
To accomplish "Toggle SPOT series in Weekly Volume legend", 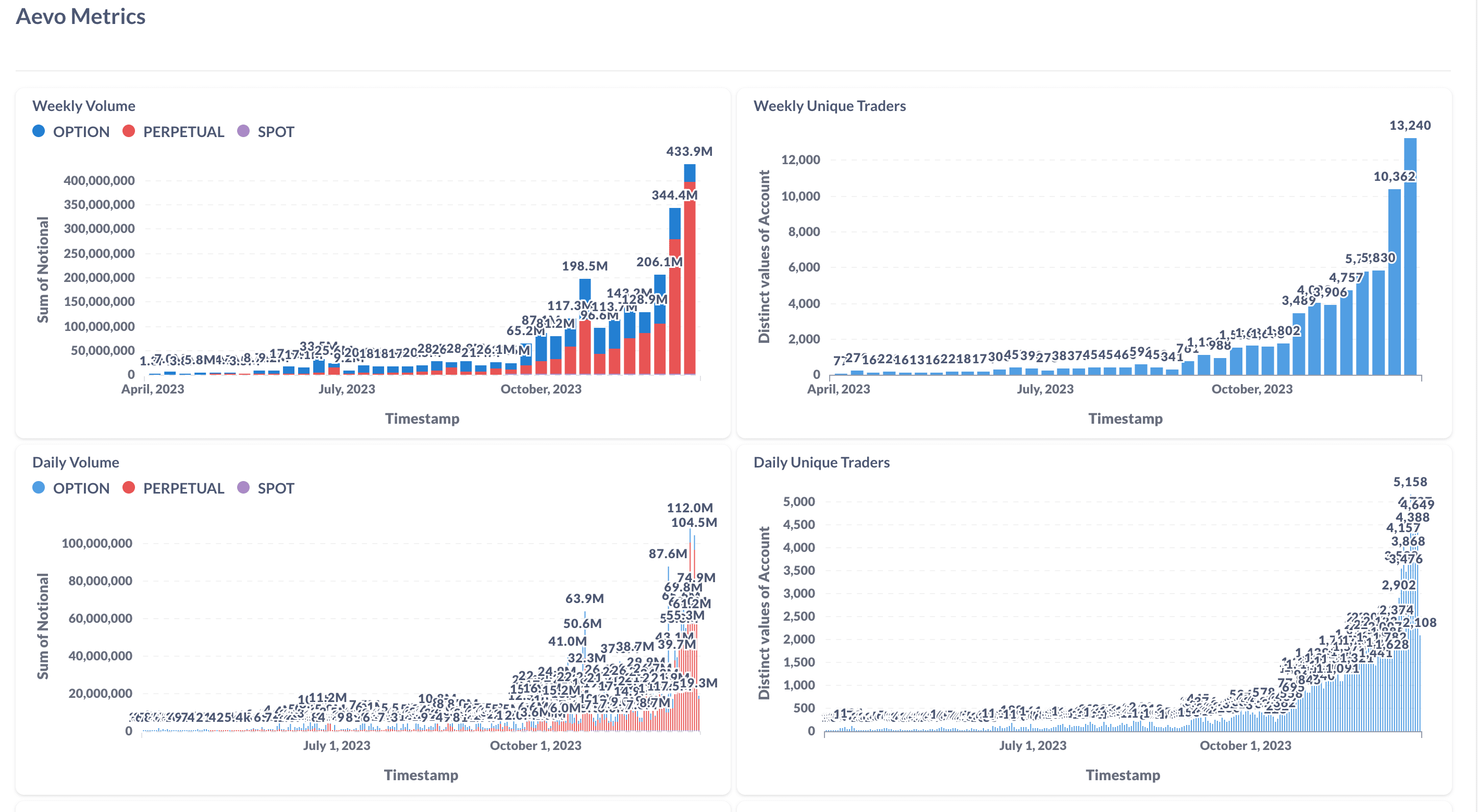I will point(266,132).
